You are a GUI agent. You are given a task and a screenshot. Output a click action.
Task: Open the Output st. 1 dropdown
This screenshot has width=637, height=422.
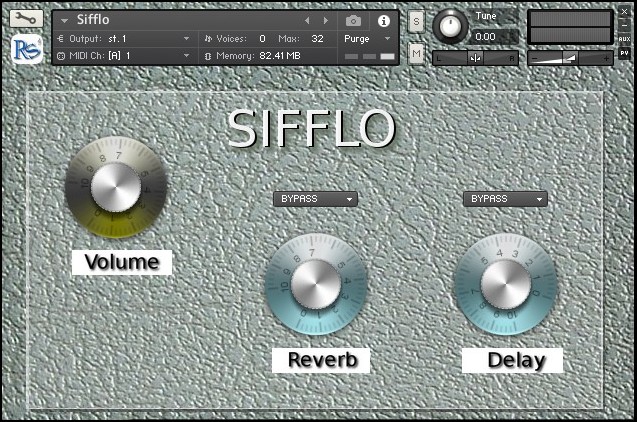pyautogui.click(x=124, y=39)
